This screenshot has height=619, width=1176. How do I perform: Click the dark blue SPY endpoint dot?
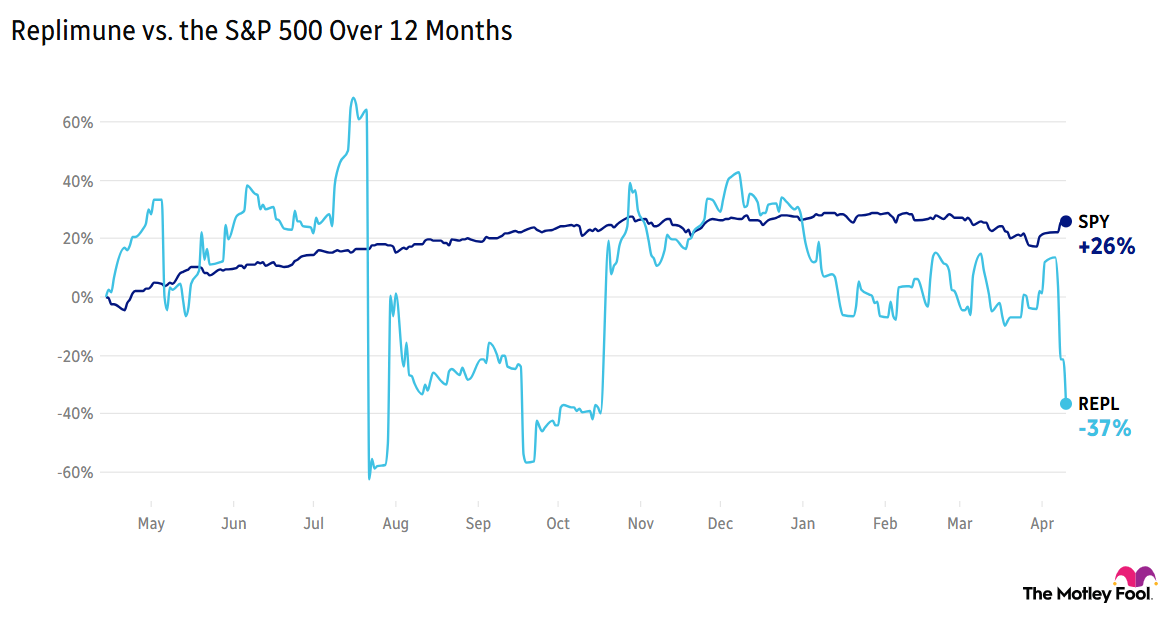(1066, 221)
